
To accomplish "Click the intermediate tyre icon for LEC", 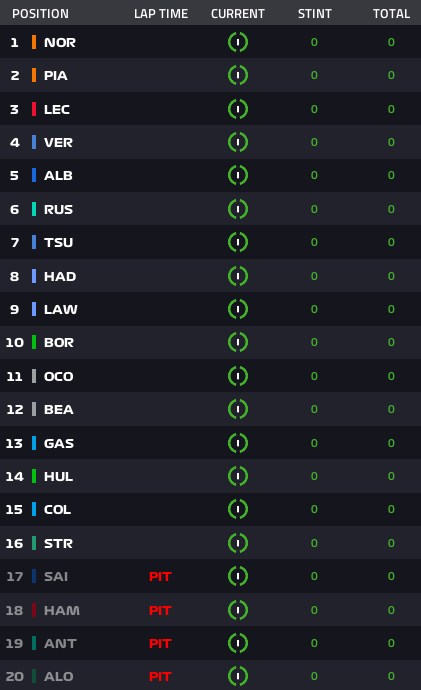I will [x=238, y=109].
